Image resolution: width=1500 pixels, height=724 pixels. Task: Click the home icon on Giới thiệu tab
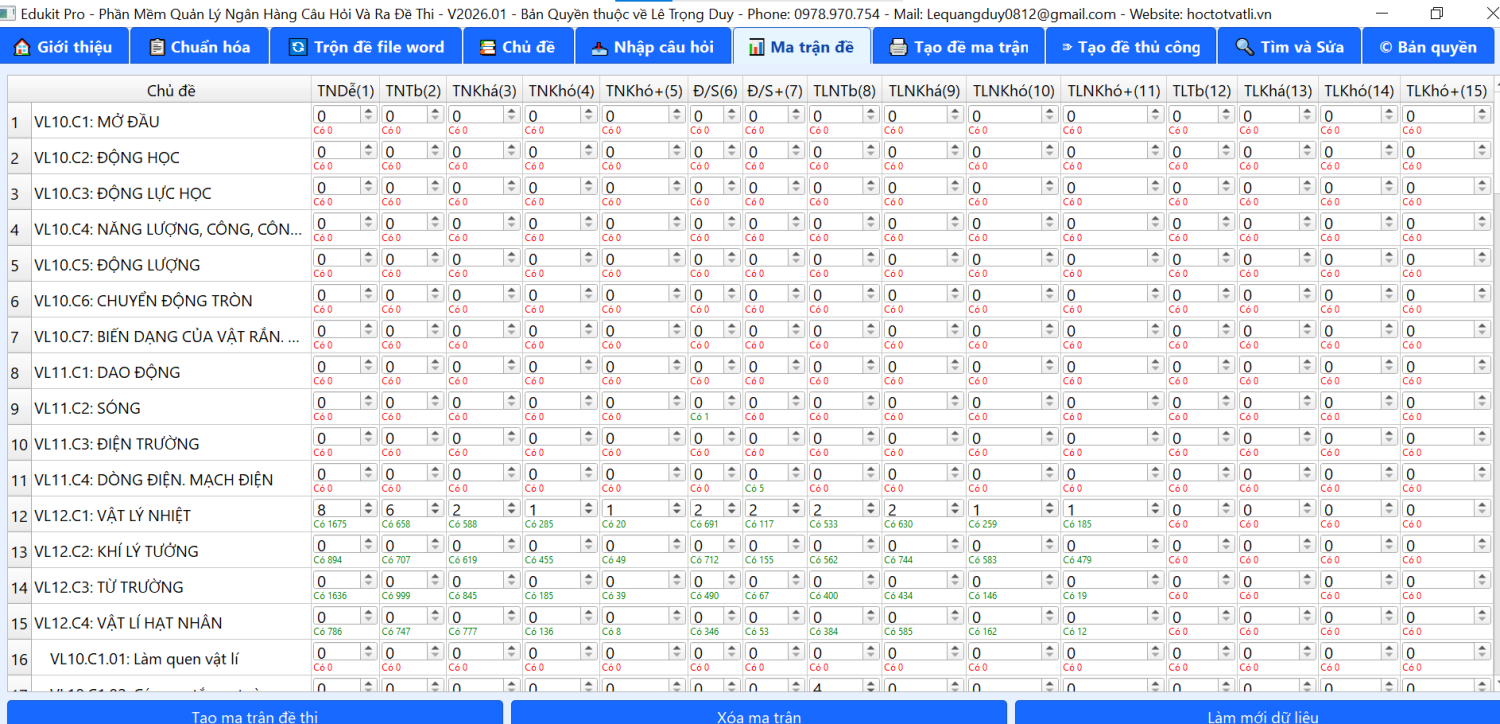21,47
